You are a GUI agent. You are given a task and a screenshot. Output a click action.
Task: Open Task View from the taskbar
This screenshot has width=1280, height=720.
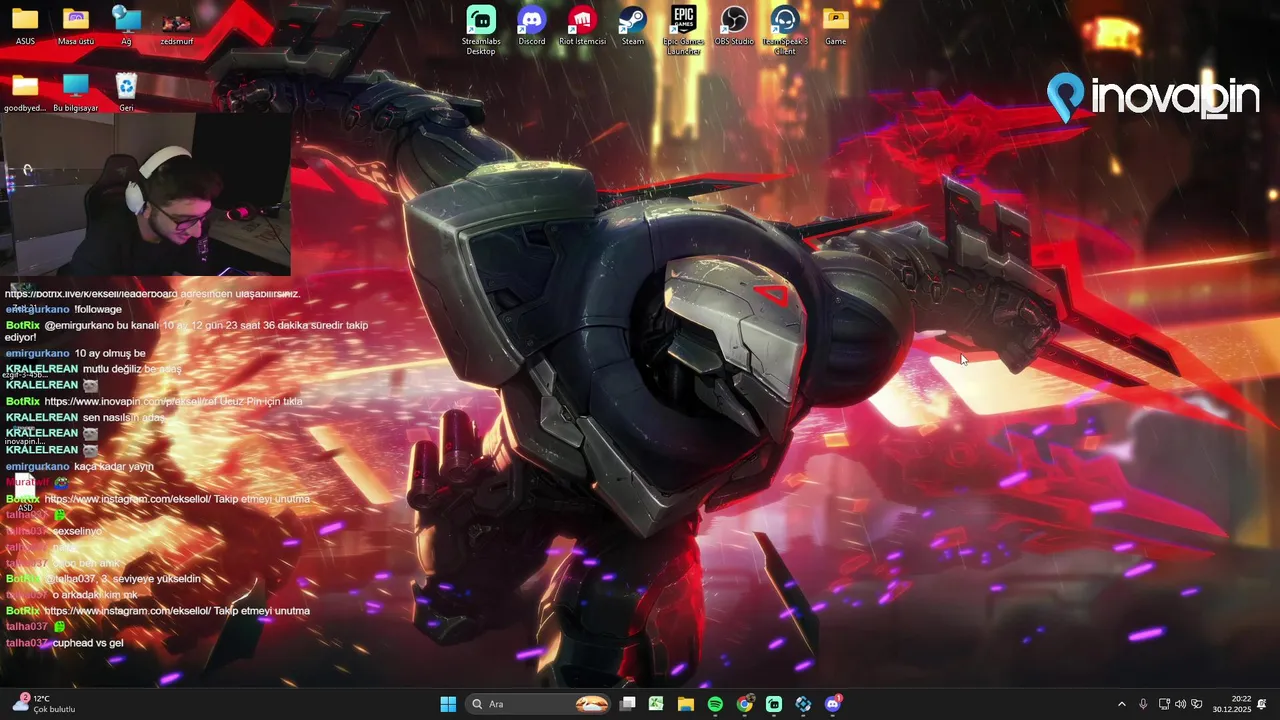[x=627, y=704]
